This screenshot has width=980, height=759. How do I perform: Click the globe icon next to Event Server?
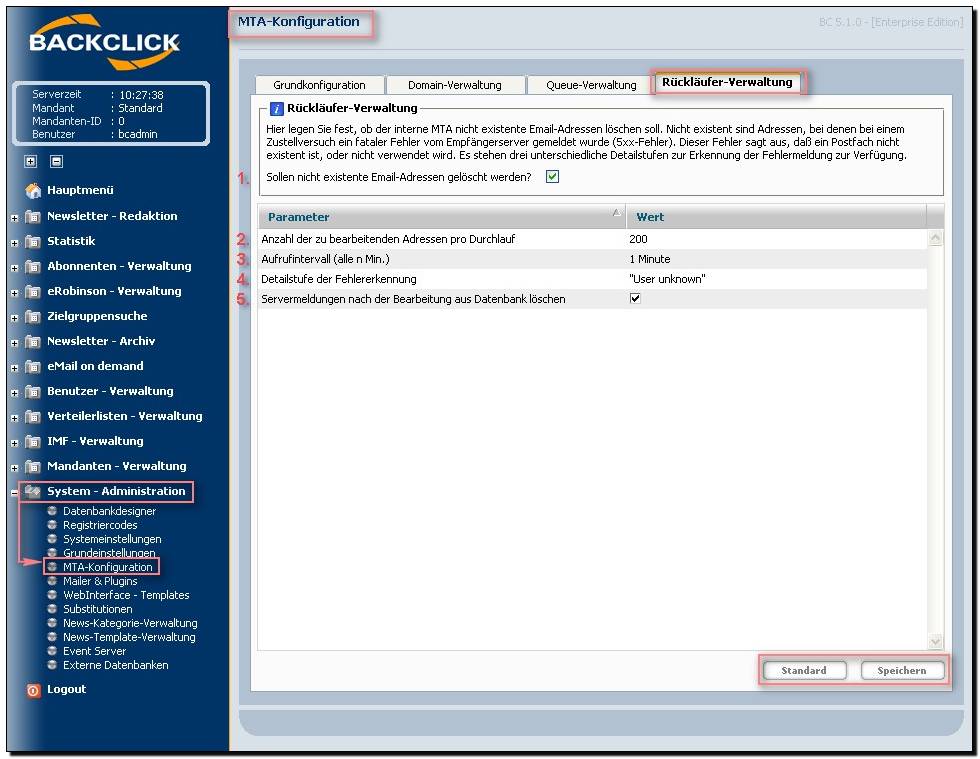click(x=52, y=651)
